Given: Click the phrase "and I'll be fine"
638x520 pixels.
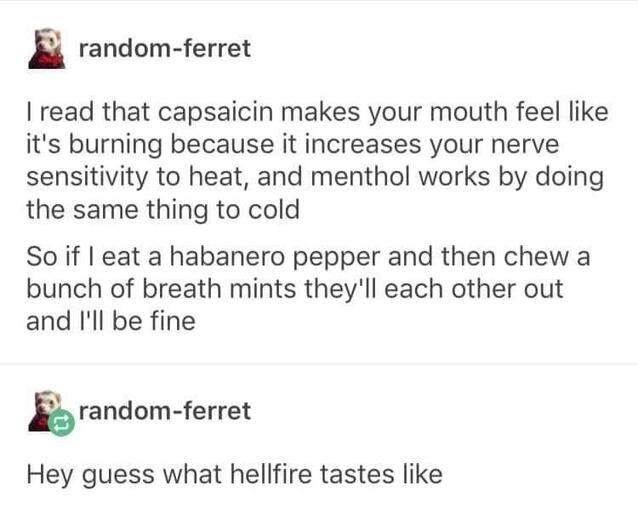Looking at the screenshot, I should pos(110,321).
